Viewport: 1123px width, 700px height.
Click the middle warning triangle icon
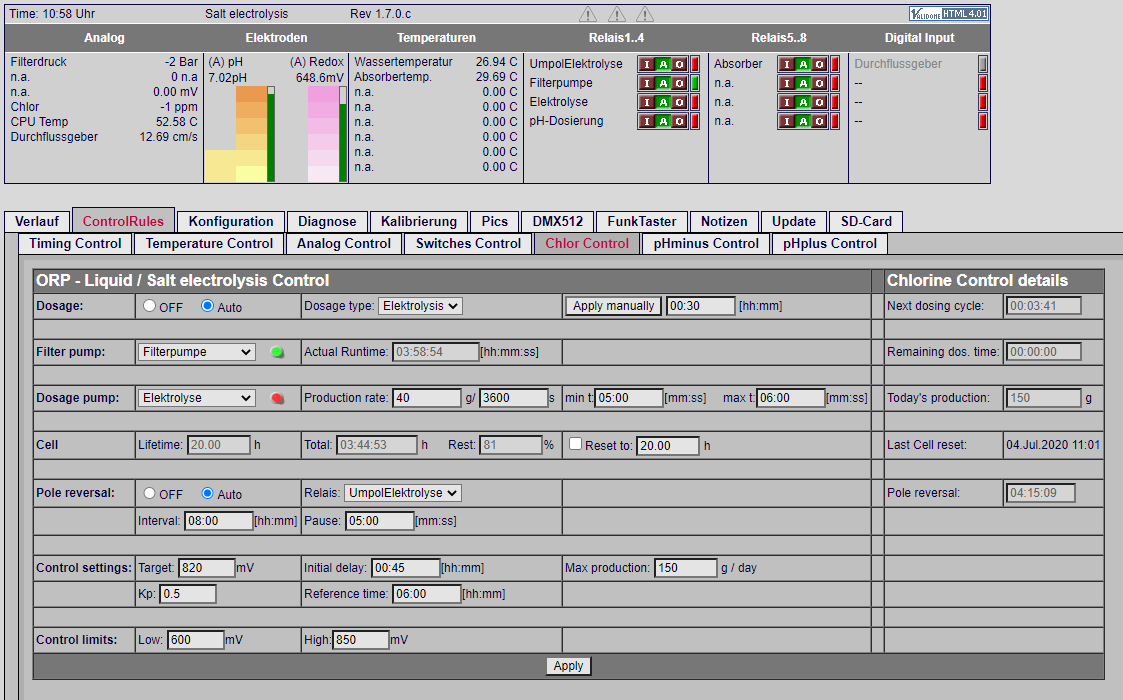[616, 14]
